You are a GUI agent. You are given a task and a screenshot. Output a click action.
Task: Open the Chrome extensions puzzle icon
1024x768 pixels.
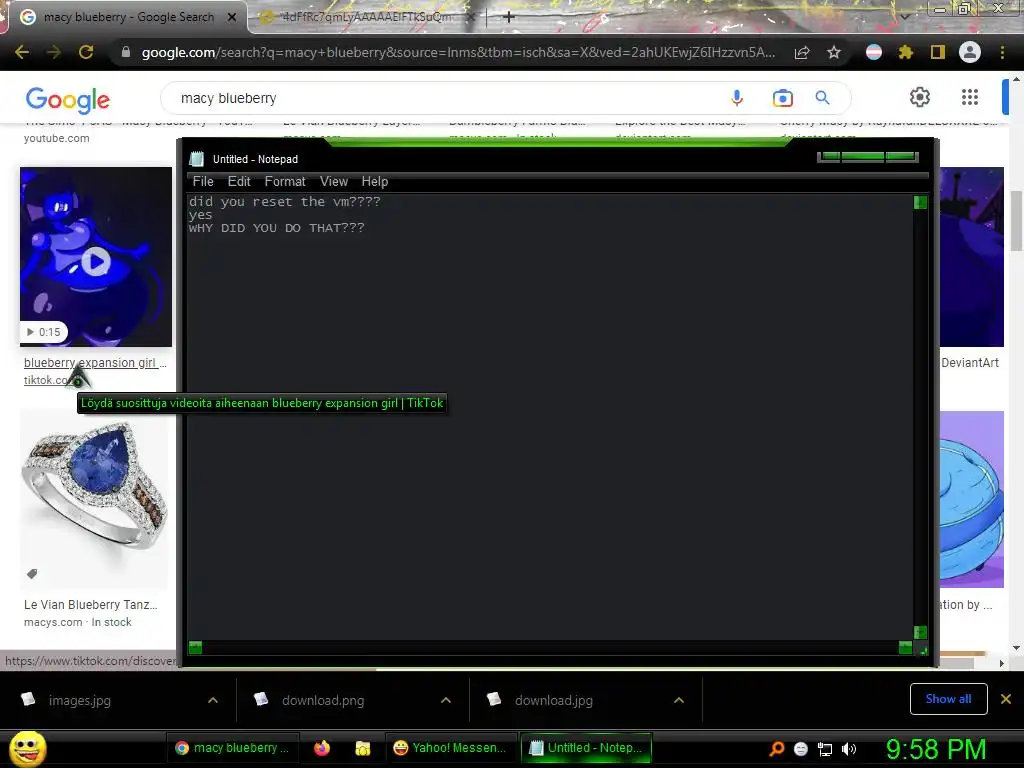coord(905,52)
